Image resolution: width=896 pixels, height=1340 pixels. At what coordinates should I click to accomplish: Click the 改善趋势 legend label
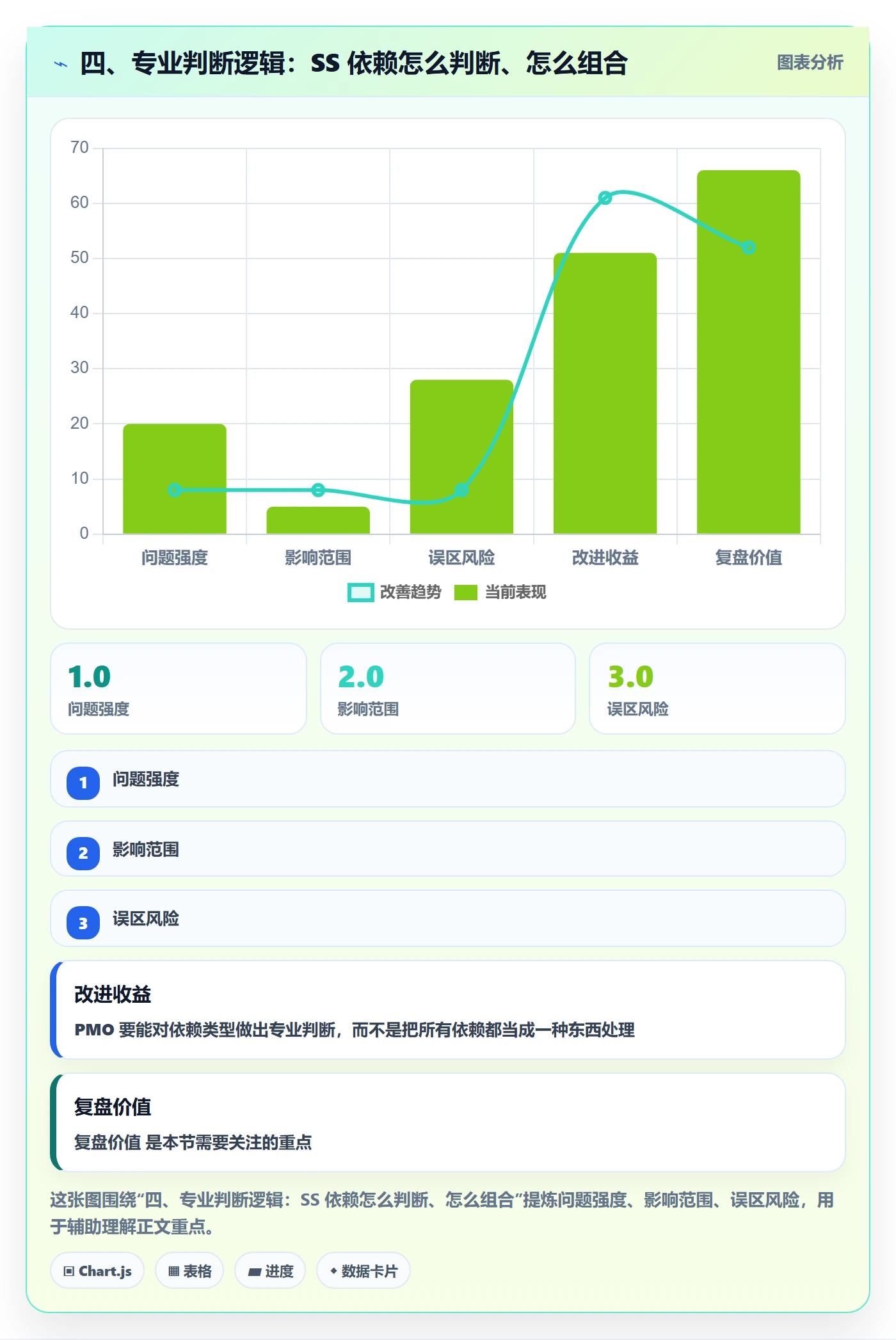click(410, 593)
